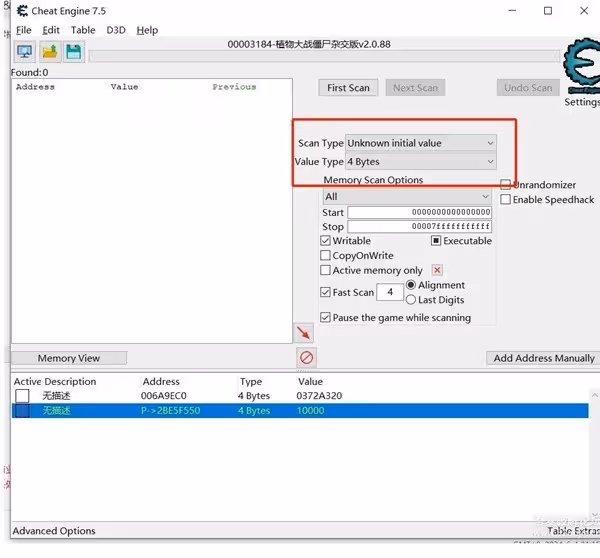Viewport: 600px width, 558px height.
Task: Click the Previous column header in results
Action: point(234,87)
